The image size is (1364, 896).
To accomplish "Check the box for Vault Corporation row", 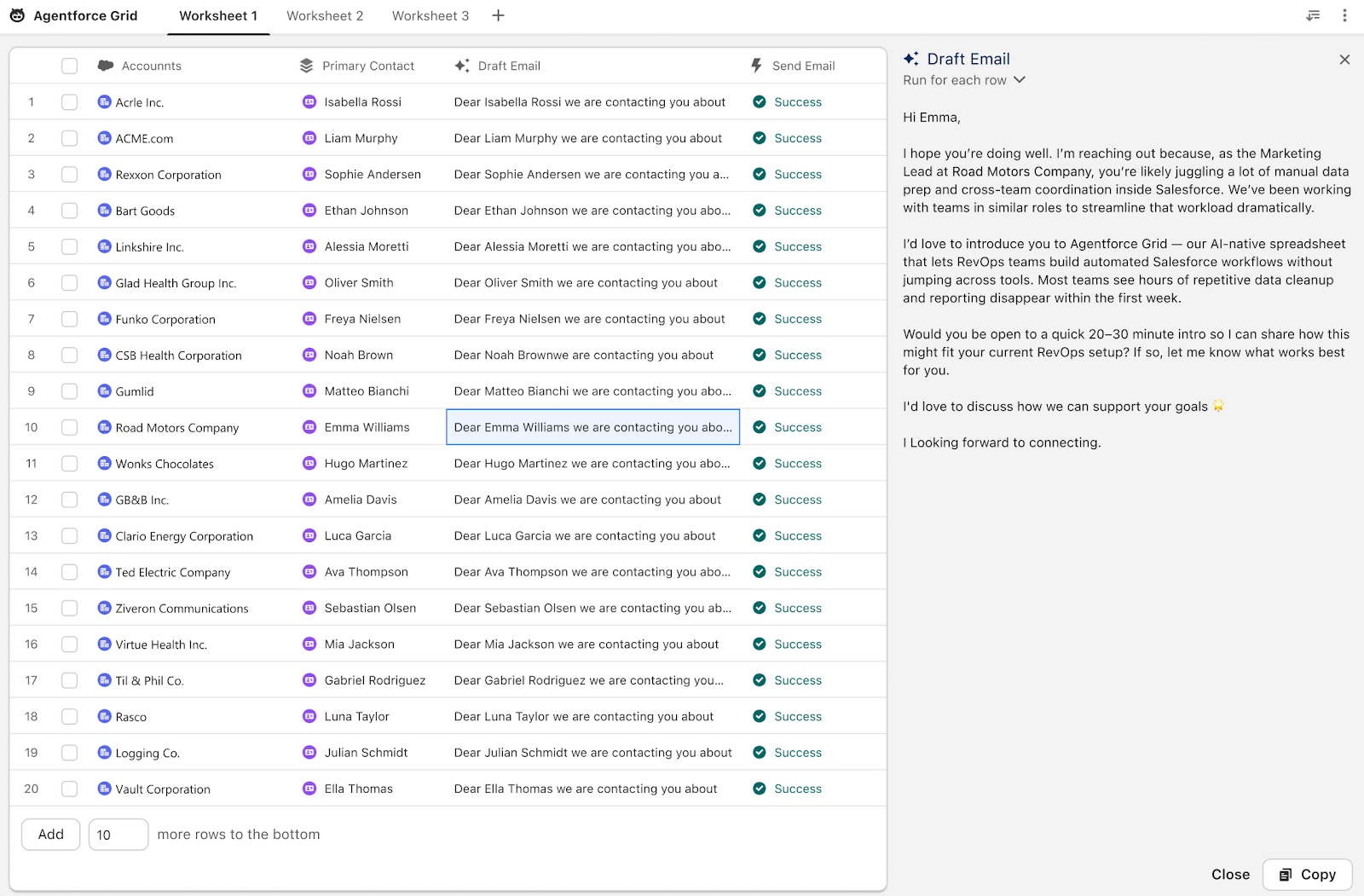I will [x=70, y=789].
